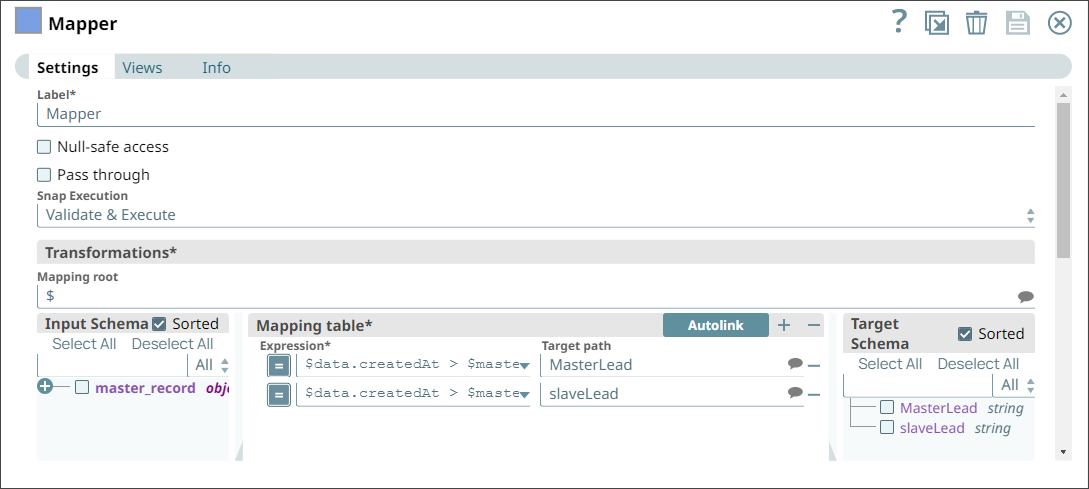Open expression bubble for Mapping root
The image size is (1089, 489).
[1026, 297]
